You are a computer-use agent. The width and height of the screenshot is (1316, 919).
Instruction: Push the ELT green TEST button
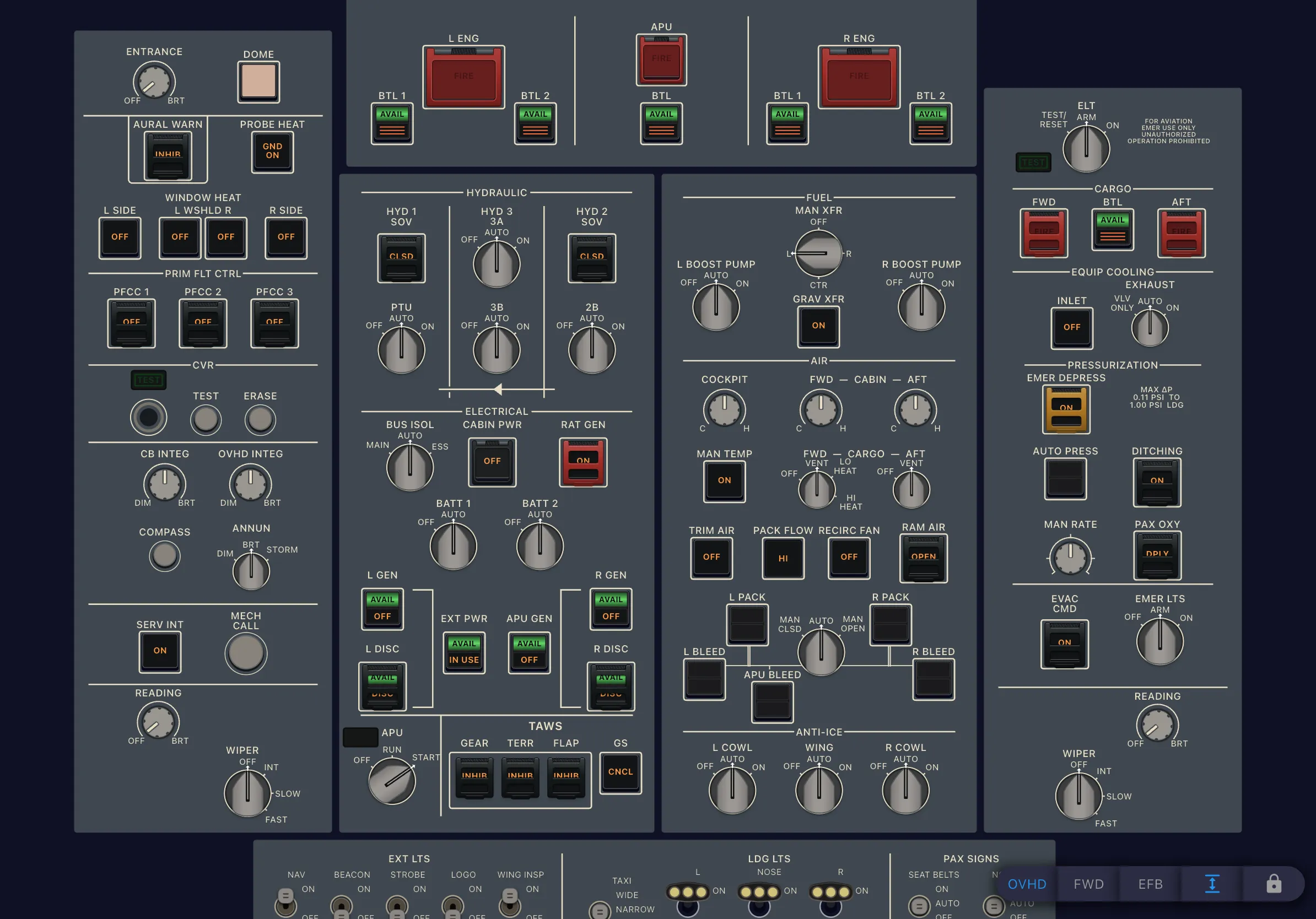click(x=1033, y=163)
